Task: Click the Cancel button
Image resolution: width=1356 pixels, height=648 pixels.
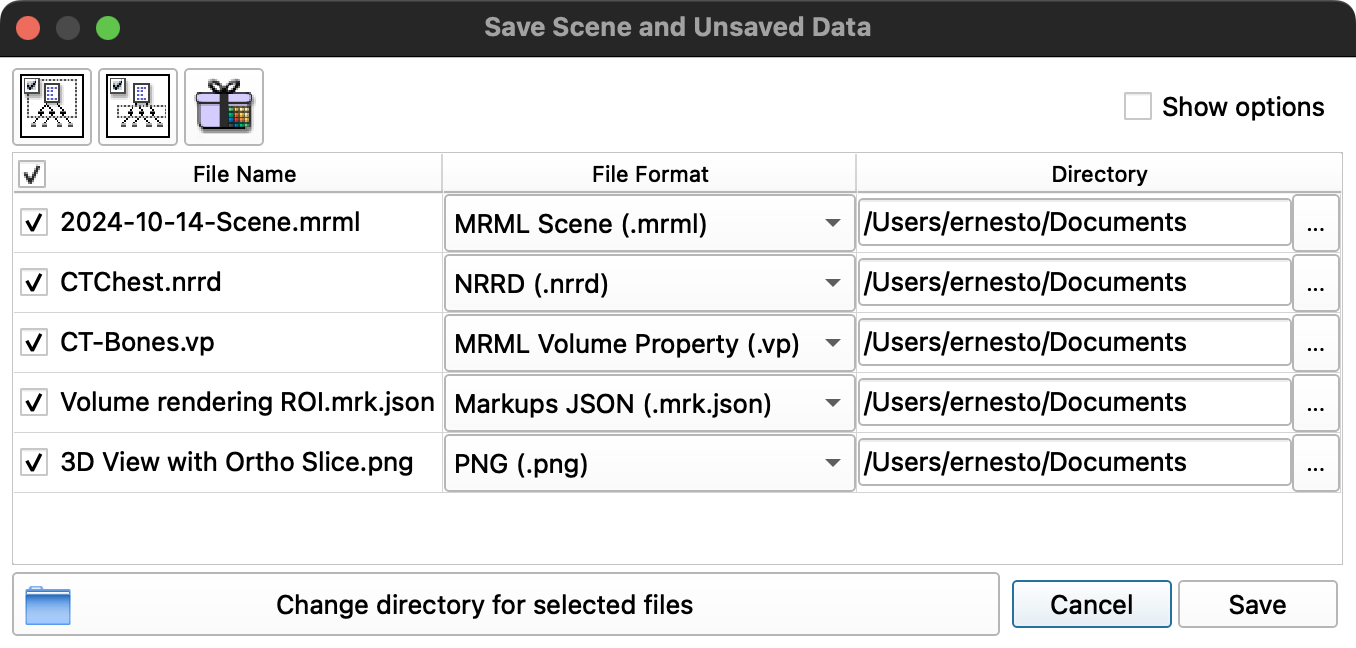Action: 1091,604
